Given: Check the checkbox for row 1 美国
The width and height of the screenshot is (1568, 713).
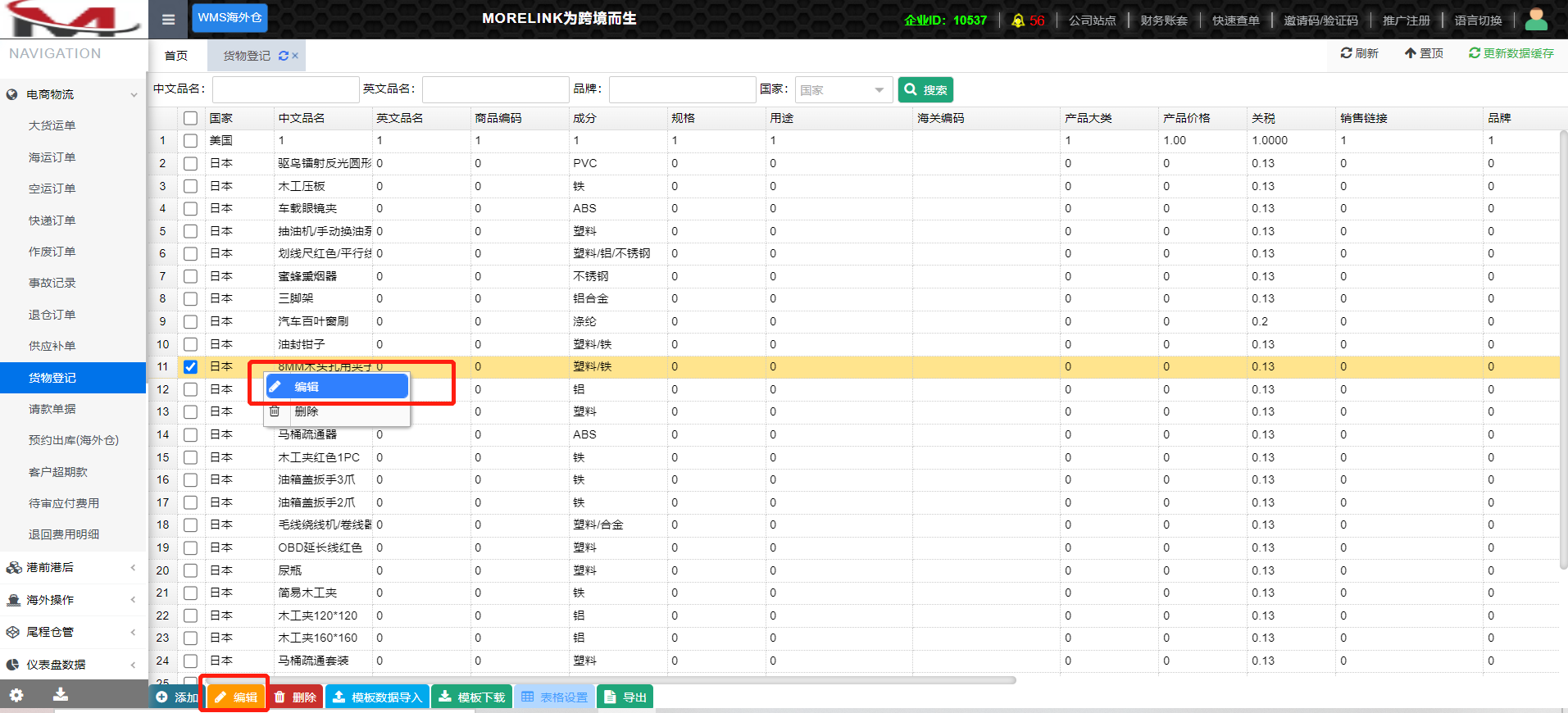Looking at the screenshot, I should (x=190, y=141).
